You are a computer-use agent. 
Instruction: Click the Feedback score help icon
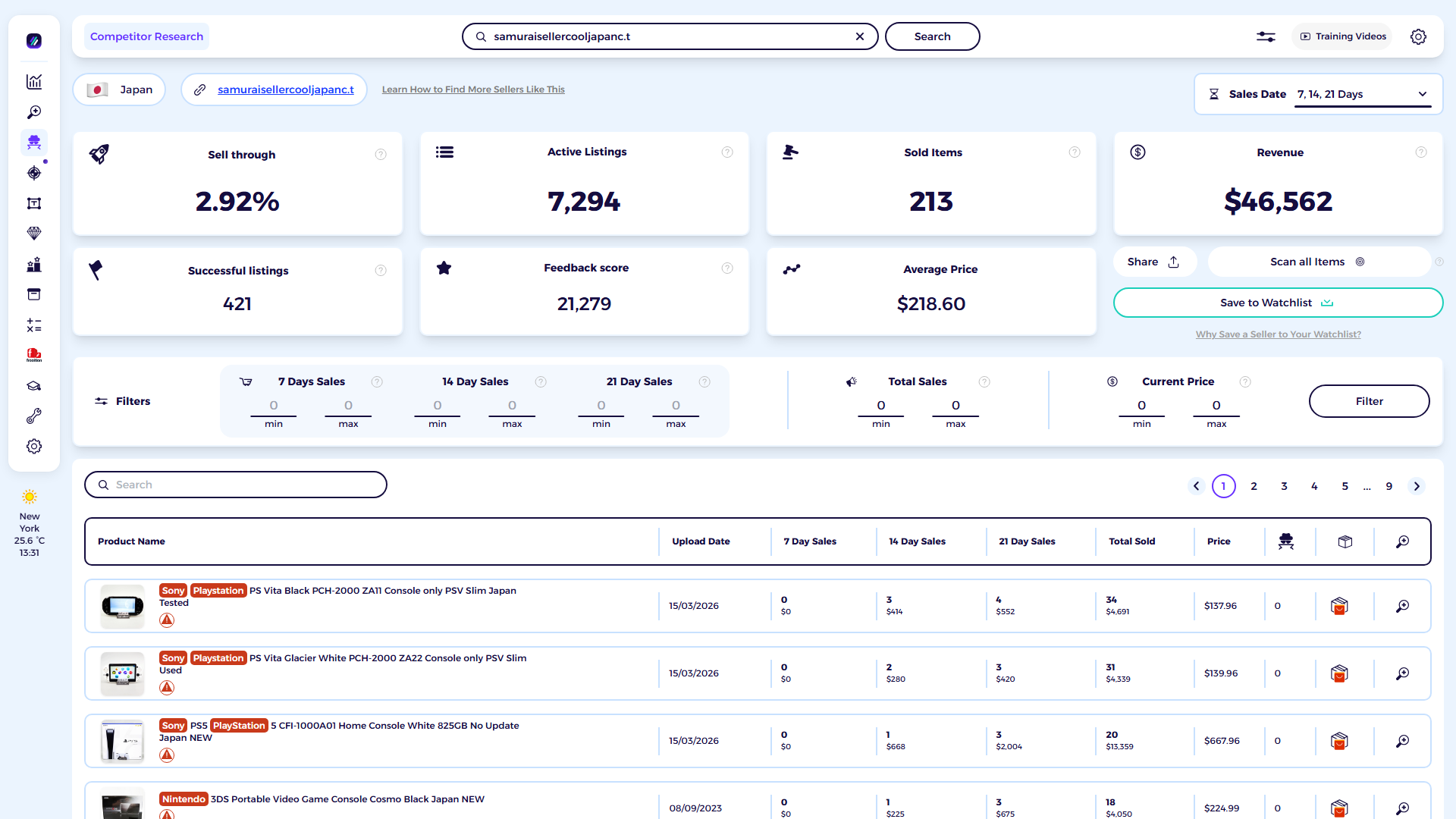click(727, 268)
